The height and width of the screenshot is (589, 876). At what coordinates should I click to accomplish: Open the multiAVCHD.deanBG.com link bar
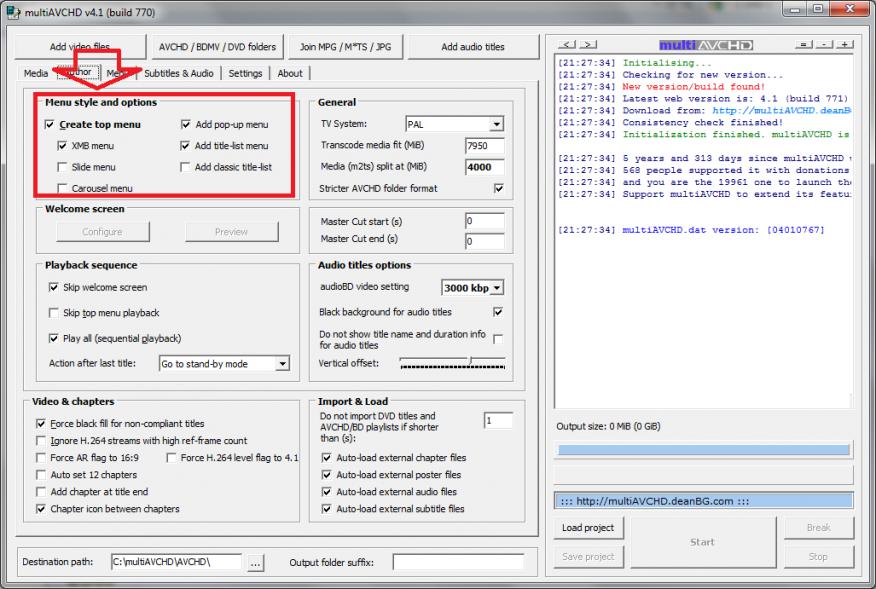click(x=703, y=501)
